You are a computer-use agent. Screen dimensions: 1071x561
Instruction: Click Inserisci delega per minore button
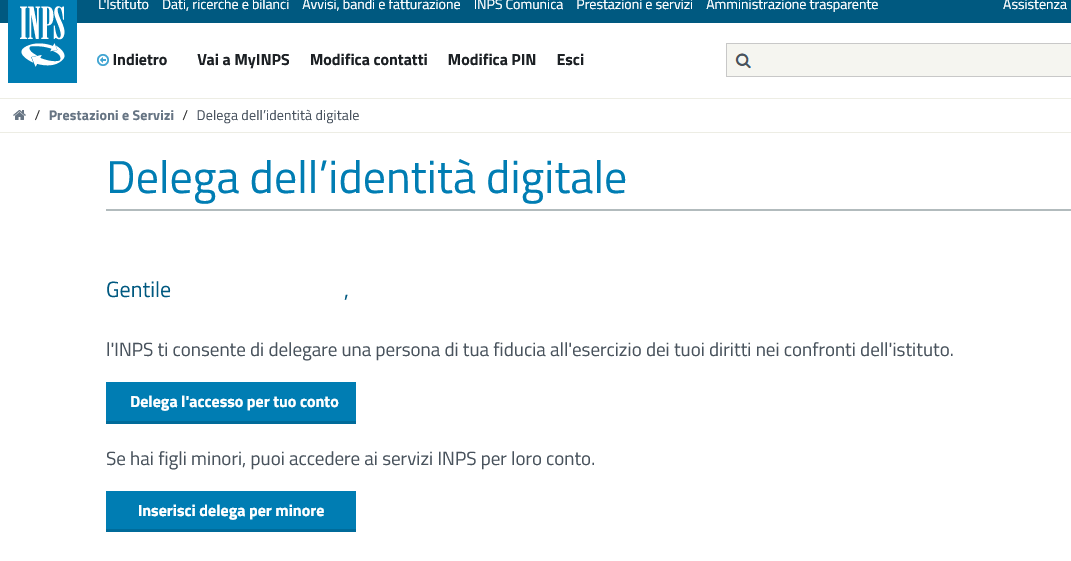point(231,511)
